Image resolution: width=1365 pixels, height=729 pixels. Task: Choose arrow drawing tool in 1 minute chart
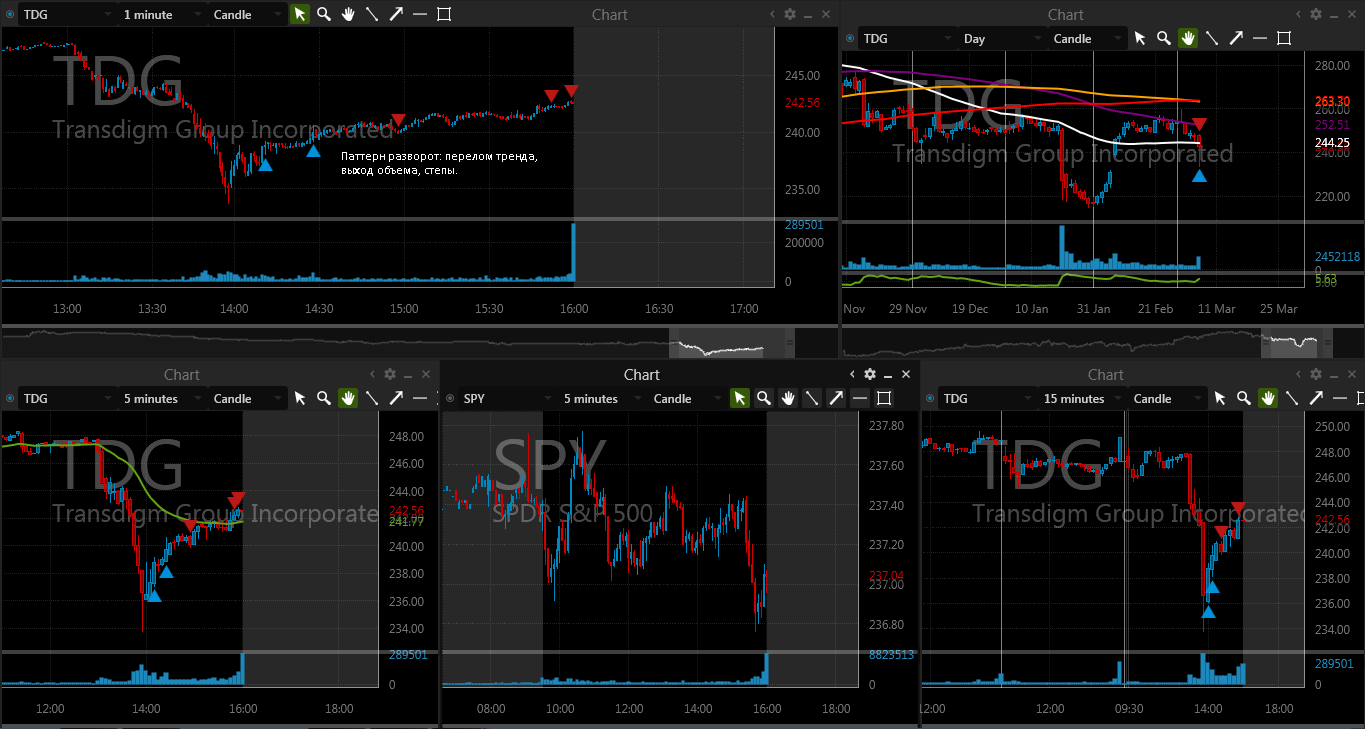[x=396, y=14]
